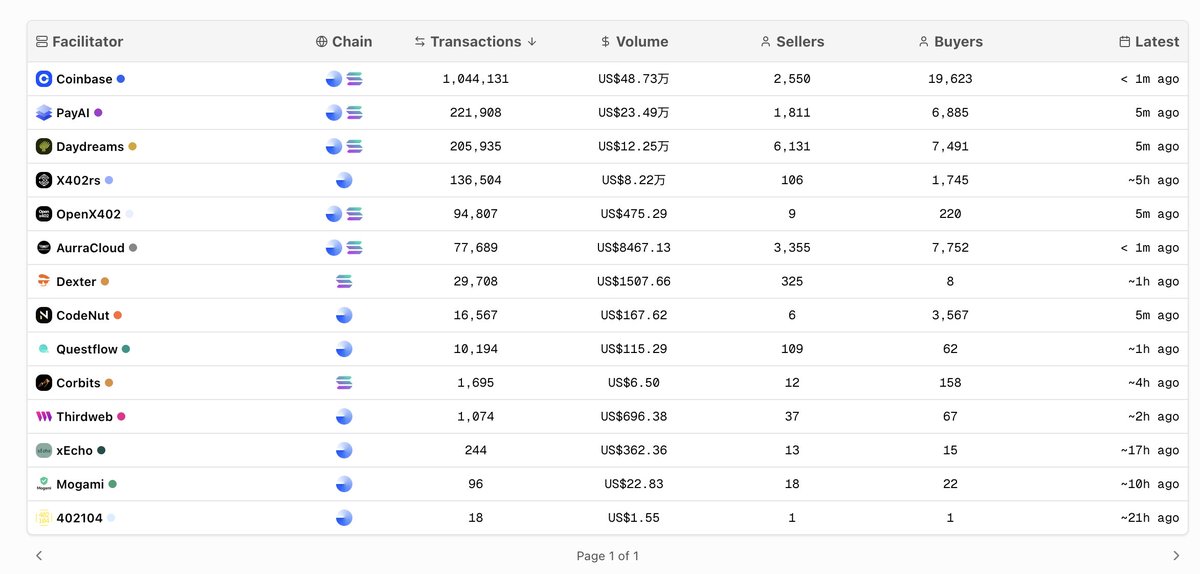Click the ~10h ago latest cell
The image size is (1200, 574).
[1150, 484]
